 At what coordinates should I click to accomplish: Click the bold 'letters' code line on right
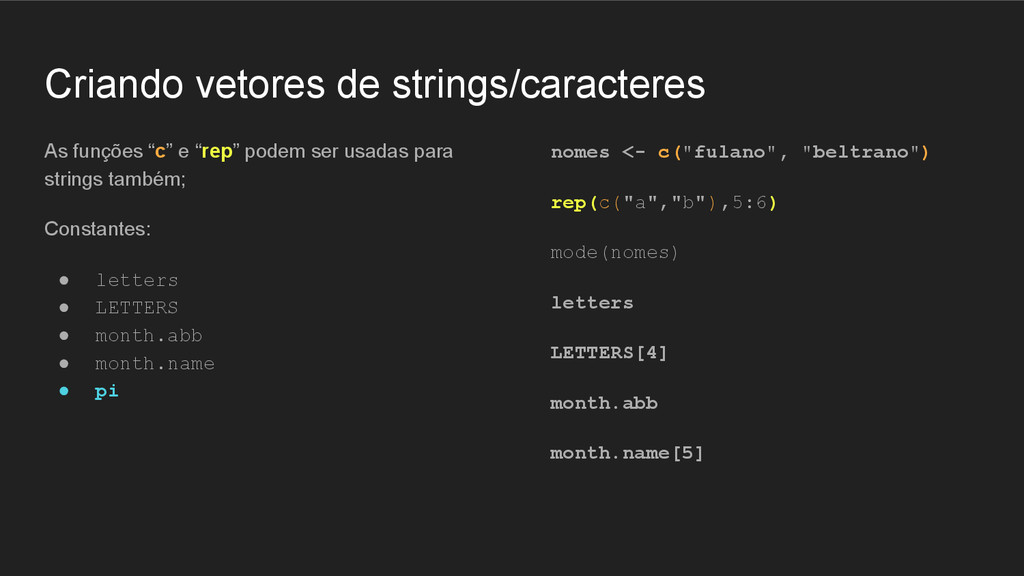click(x=592, y=303)
